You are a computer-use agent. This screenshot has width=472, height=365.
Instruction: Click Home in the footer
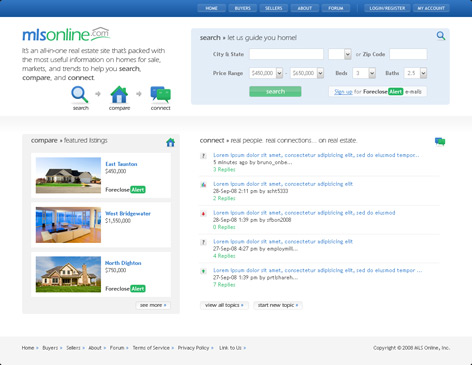pyautogui.click(x=28, y=348)
